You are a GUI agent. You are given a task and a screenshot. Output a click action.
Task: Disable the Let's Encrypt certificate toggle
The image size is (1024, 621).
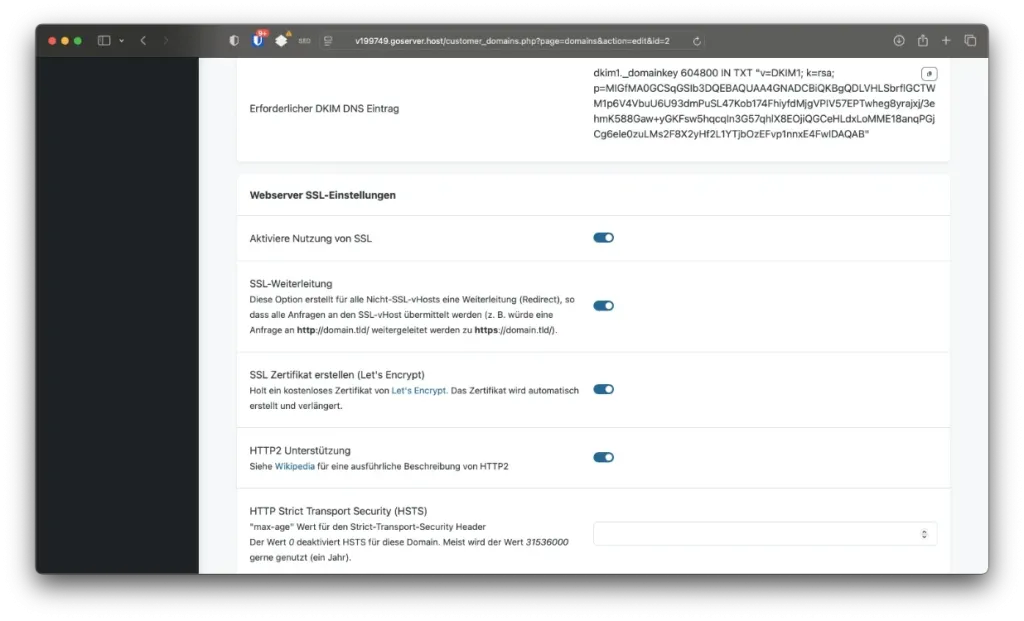603,389
